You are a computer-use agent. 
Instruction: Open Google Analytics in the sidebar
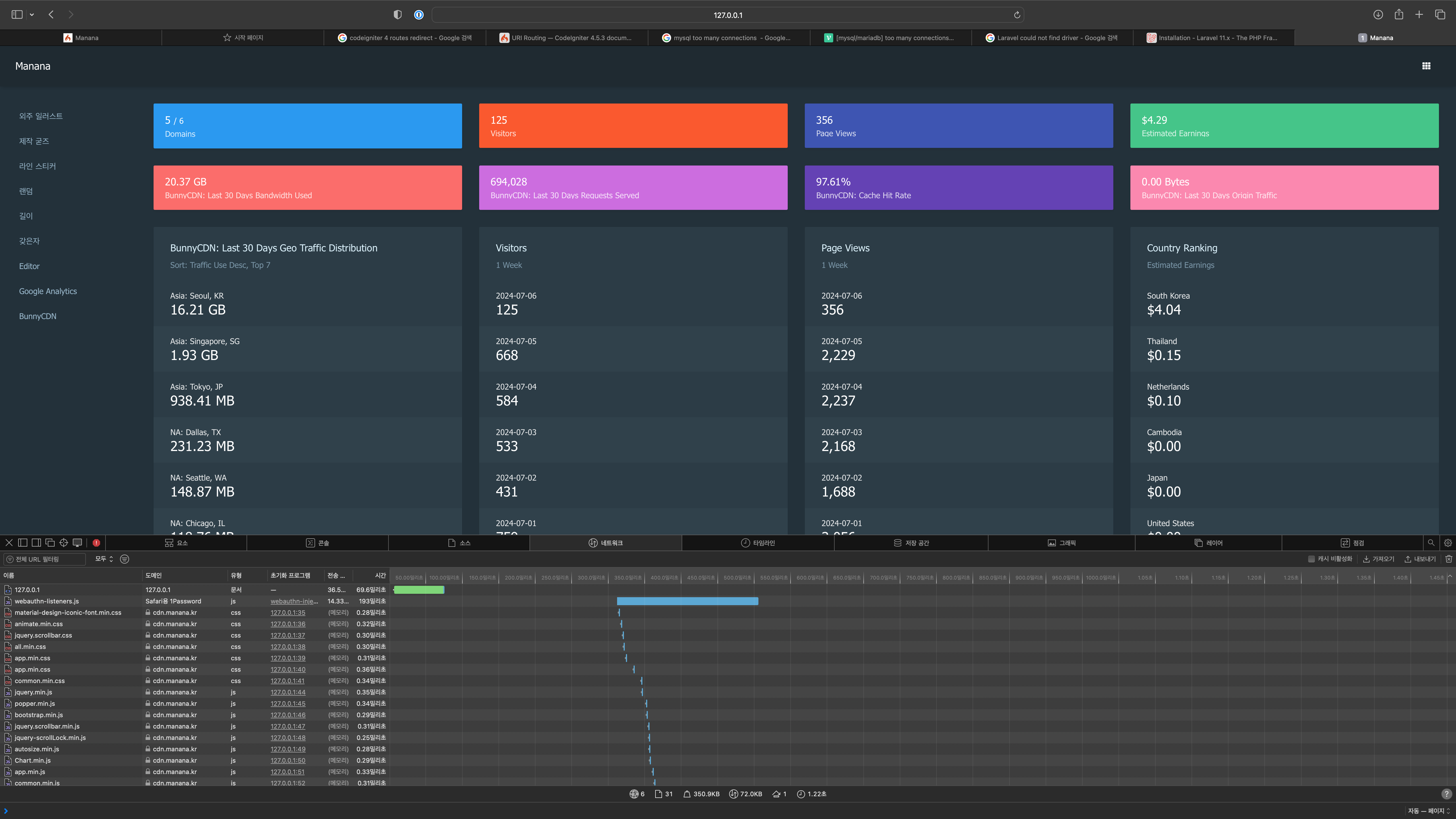point(48,291)
